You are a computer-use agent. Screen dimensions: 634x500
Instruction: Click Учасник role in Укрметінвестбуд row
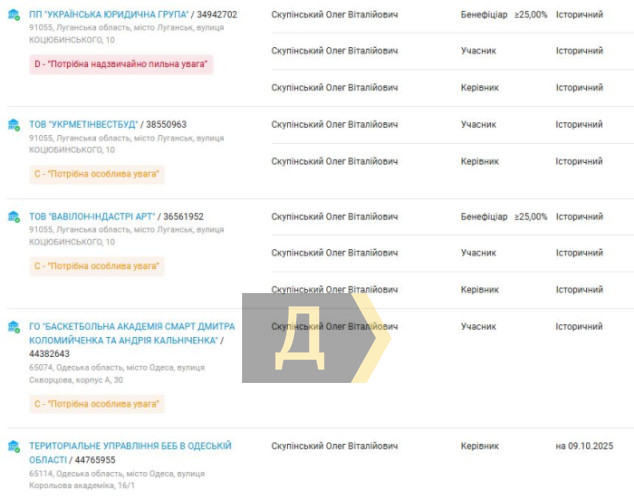coord(478,125)
